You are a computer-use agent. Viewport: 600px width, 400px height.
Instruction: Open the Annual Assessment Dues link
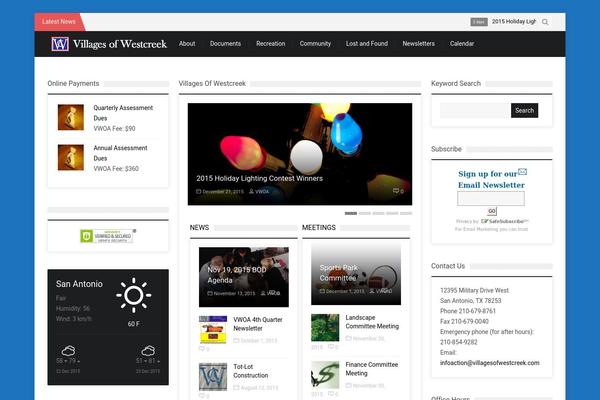click(120, 153)
